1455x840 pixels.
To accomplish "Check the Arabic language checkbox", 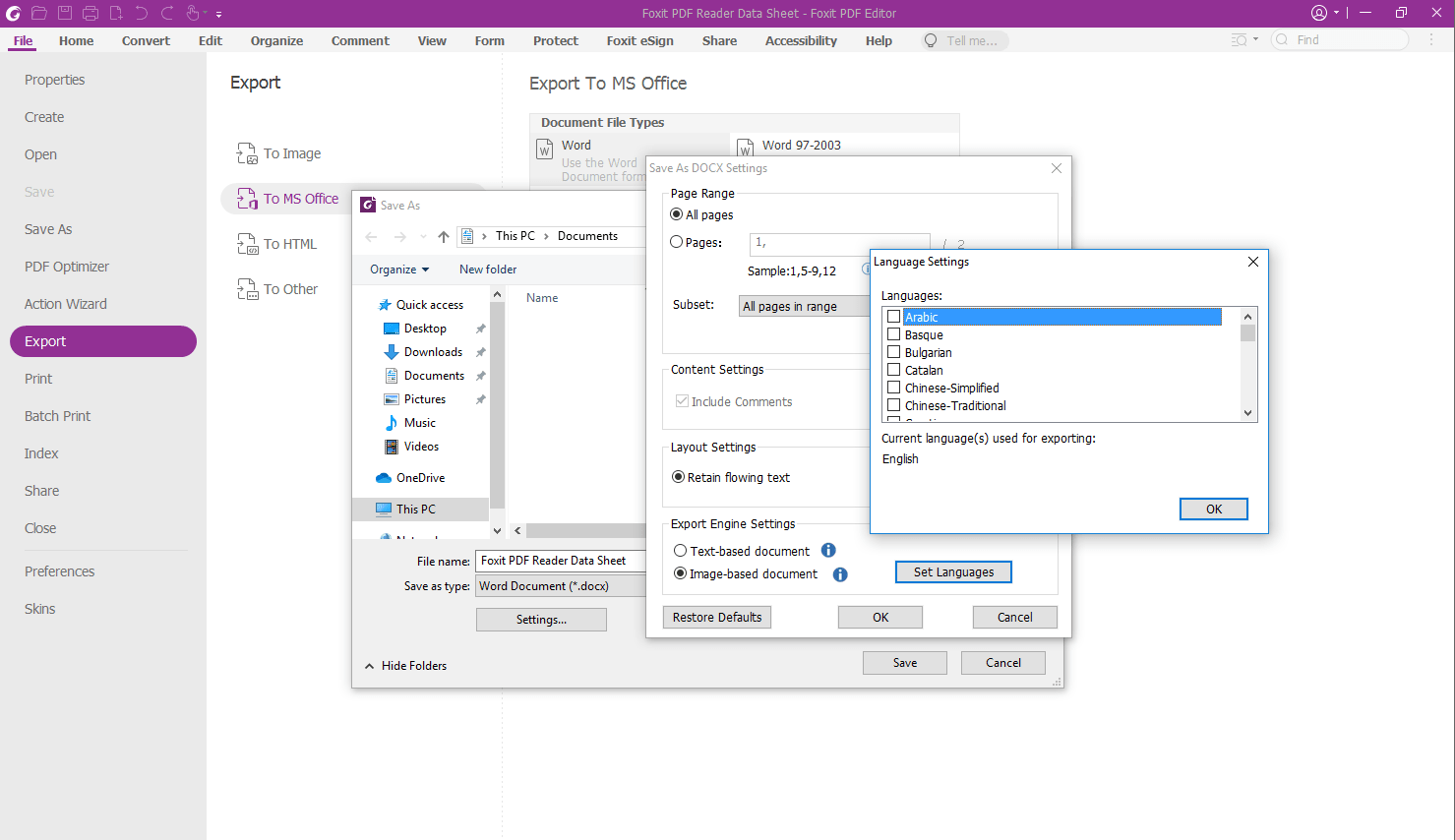I will coord(893,317).
